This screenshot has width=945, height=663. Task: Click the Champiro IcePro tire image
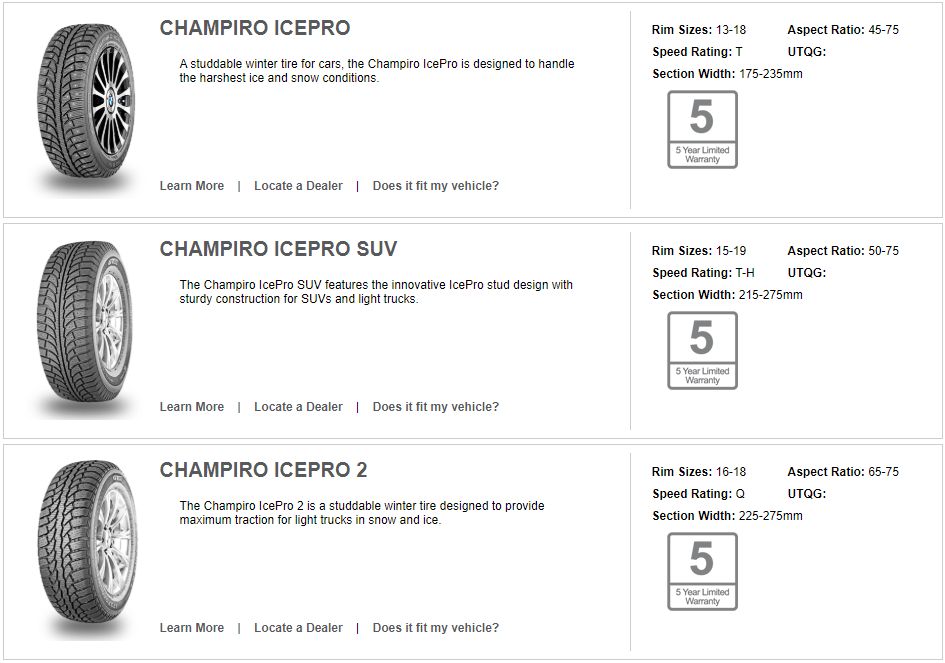point(84,104)
